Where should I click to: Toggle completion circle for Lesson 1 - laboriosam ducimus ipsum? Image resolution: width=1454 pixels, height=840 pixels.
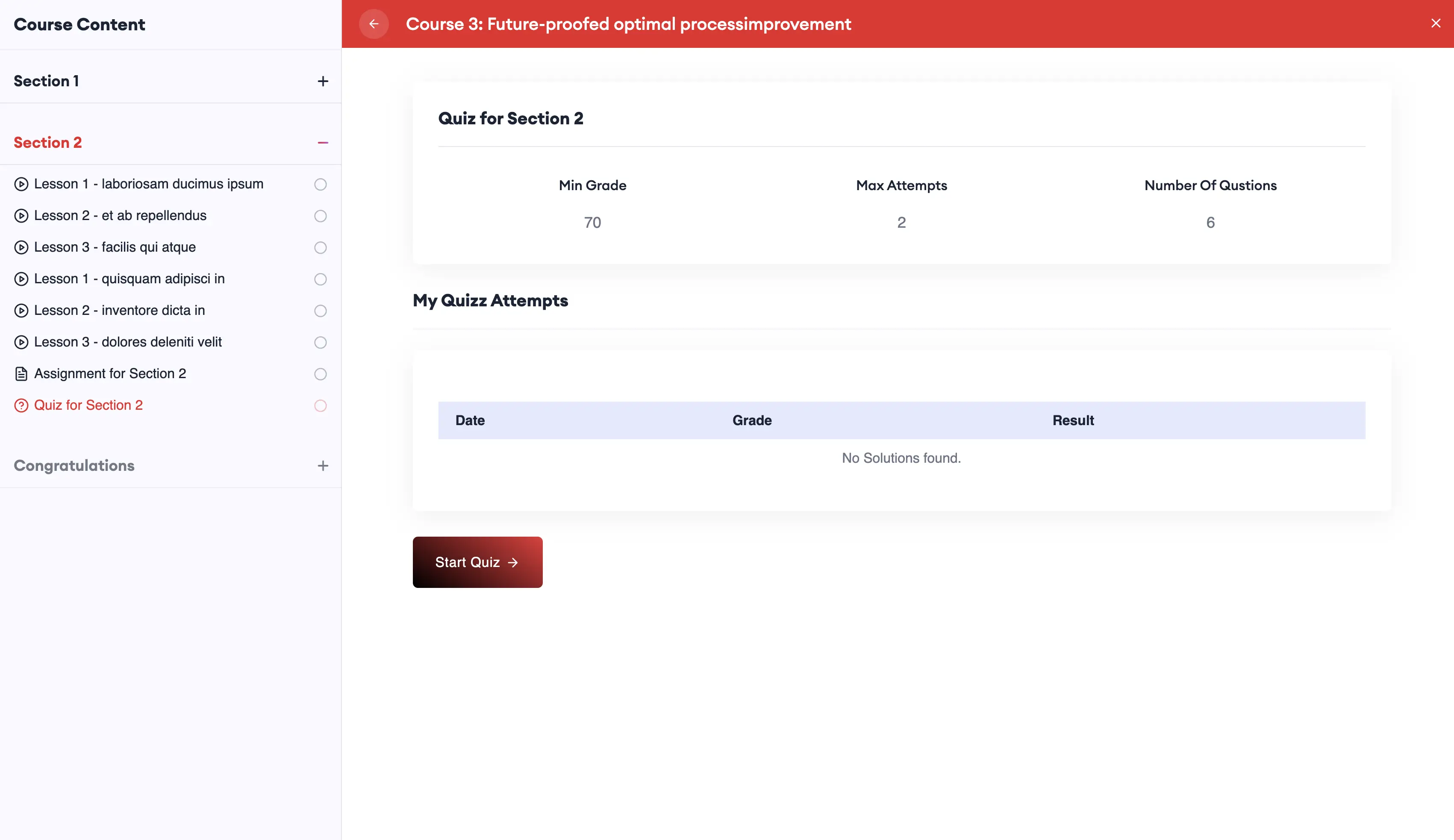click(x=320, y=185)
